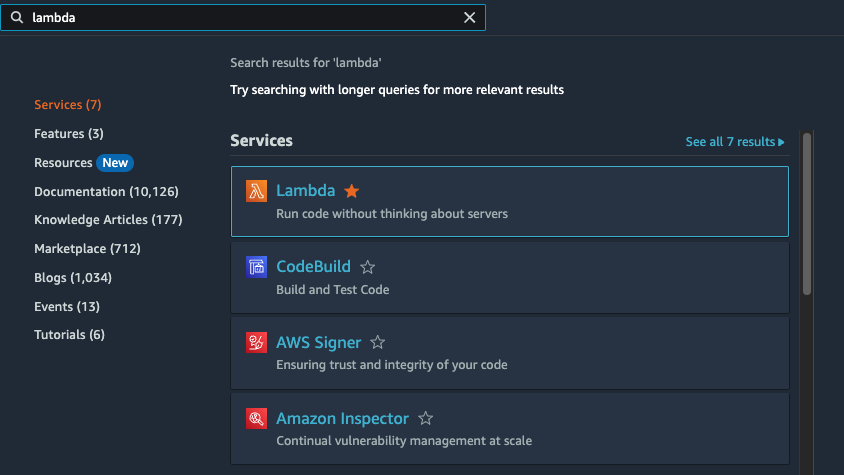Clear the lambda search text
The height and width of the screenshot is (475, 844).
click(x=469, y=18)
